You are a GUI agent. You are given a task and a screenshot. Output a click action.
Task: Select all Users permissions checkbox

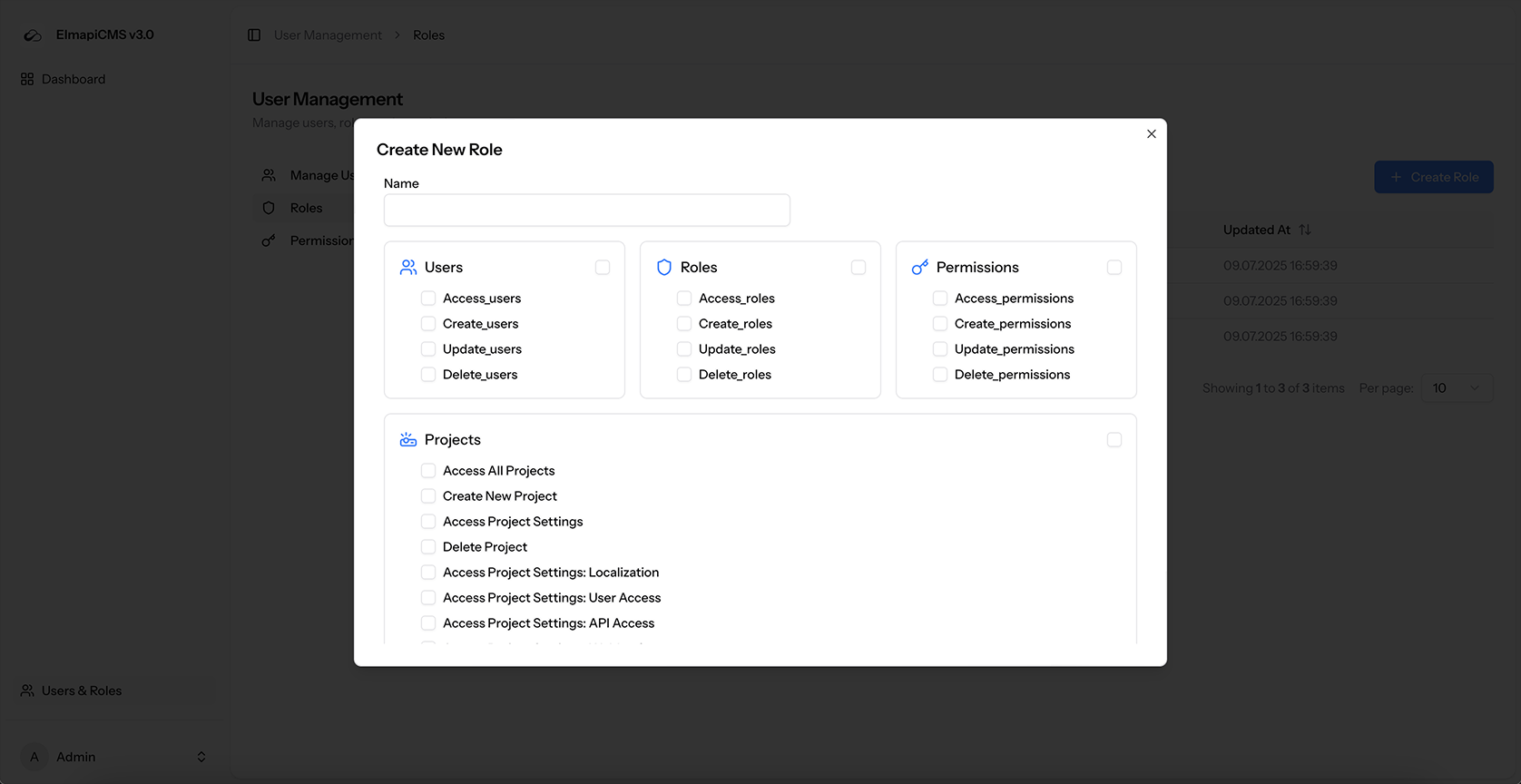point(603,268)
